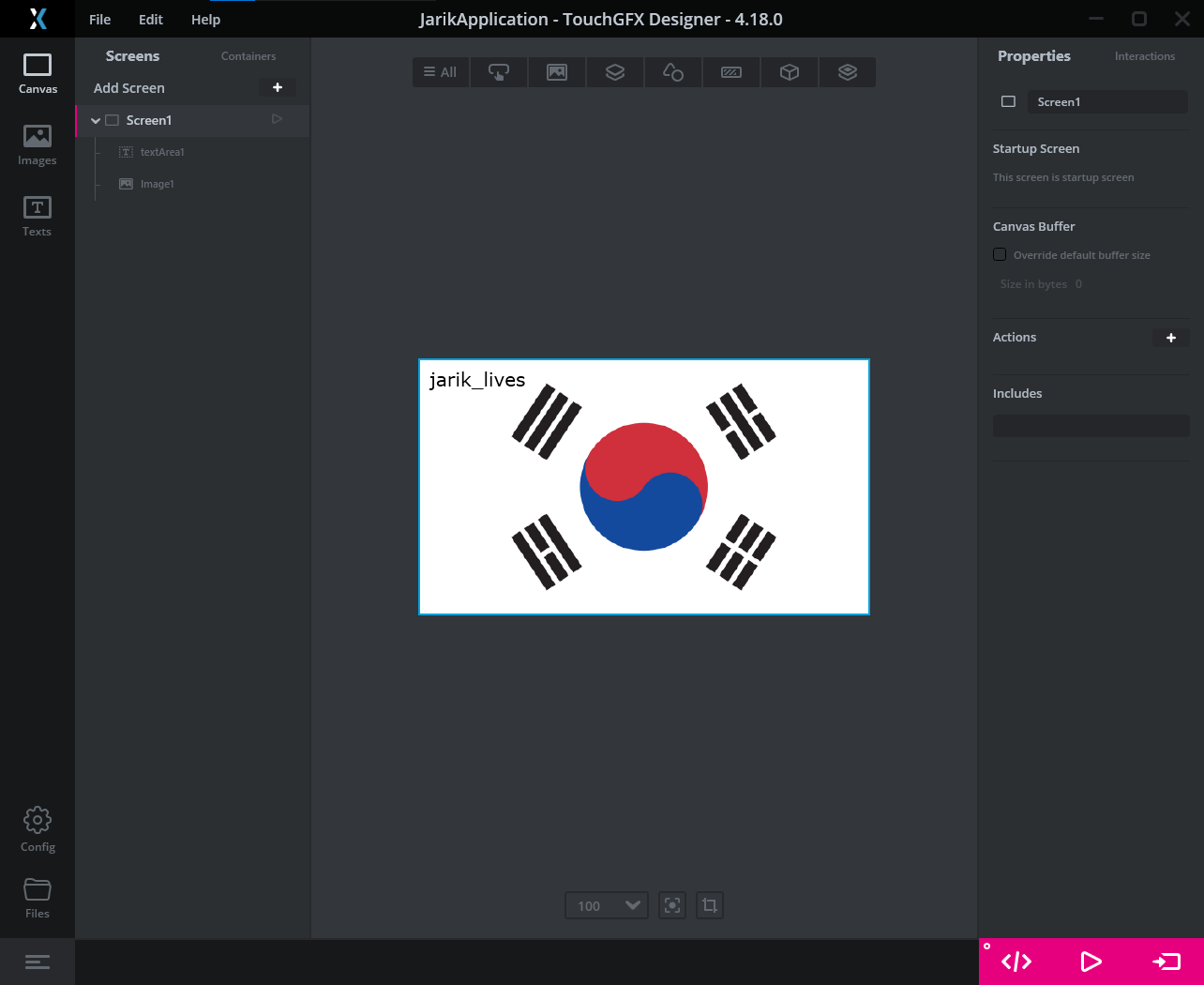Screen dimensions: 1204x985
Task: Open the zoom level dropdown
Action: coord(607,905)
